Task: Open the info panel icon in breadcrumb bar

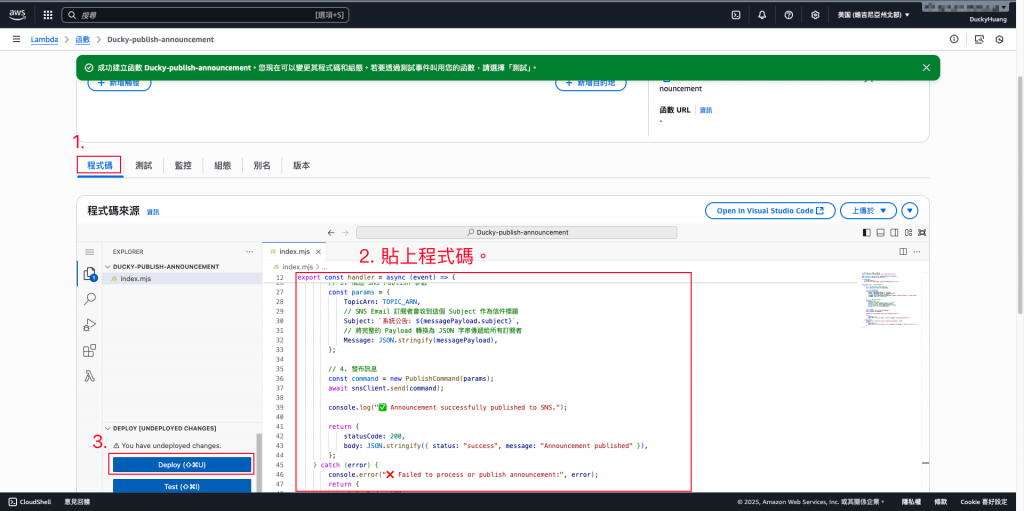Action: coord(954,39)
